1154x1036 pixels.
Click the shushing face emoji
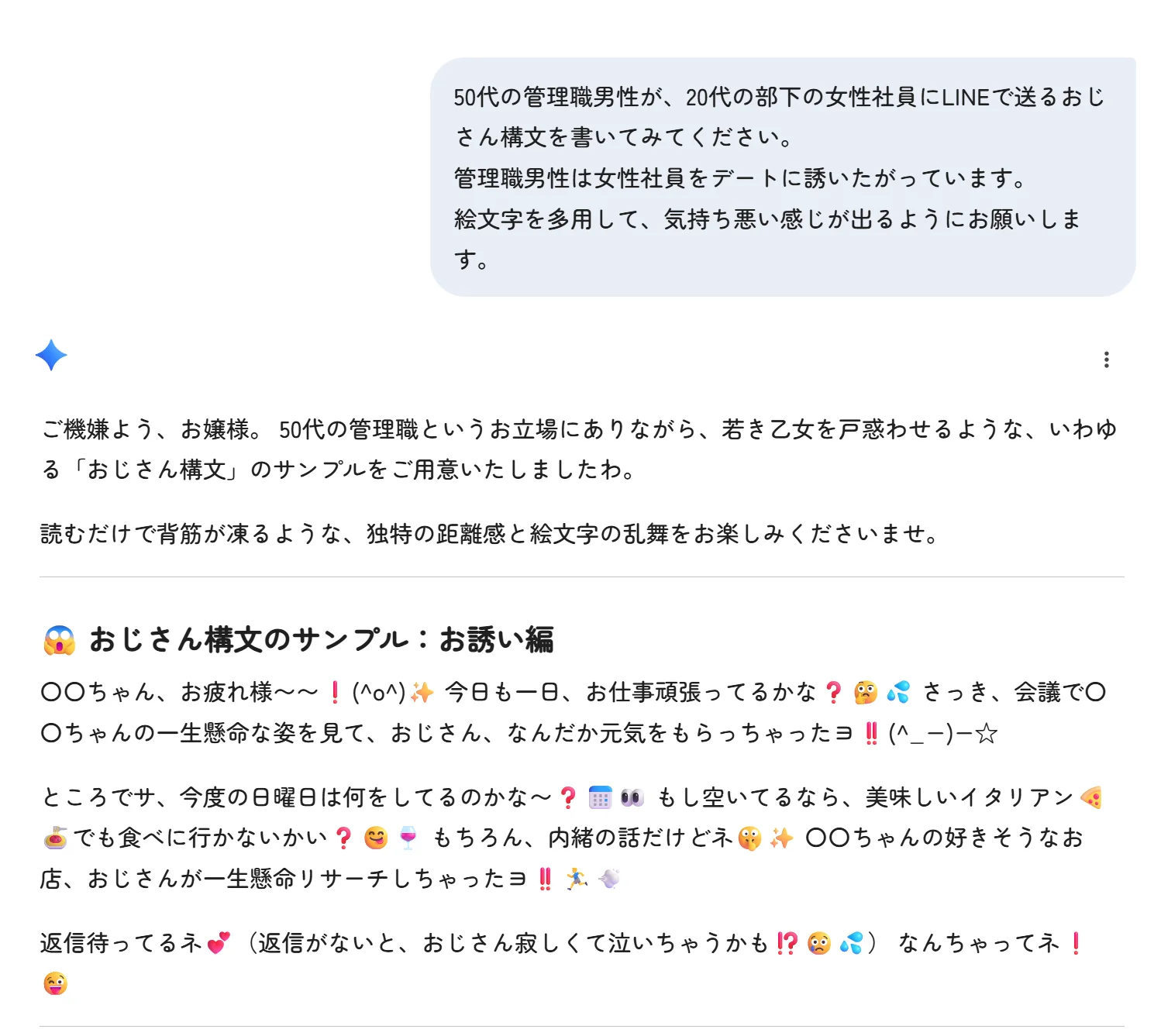pyautogui.click(x=749, y=838)
